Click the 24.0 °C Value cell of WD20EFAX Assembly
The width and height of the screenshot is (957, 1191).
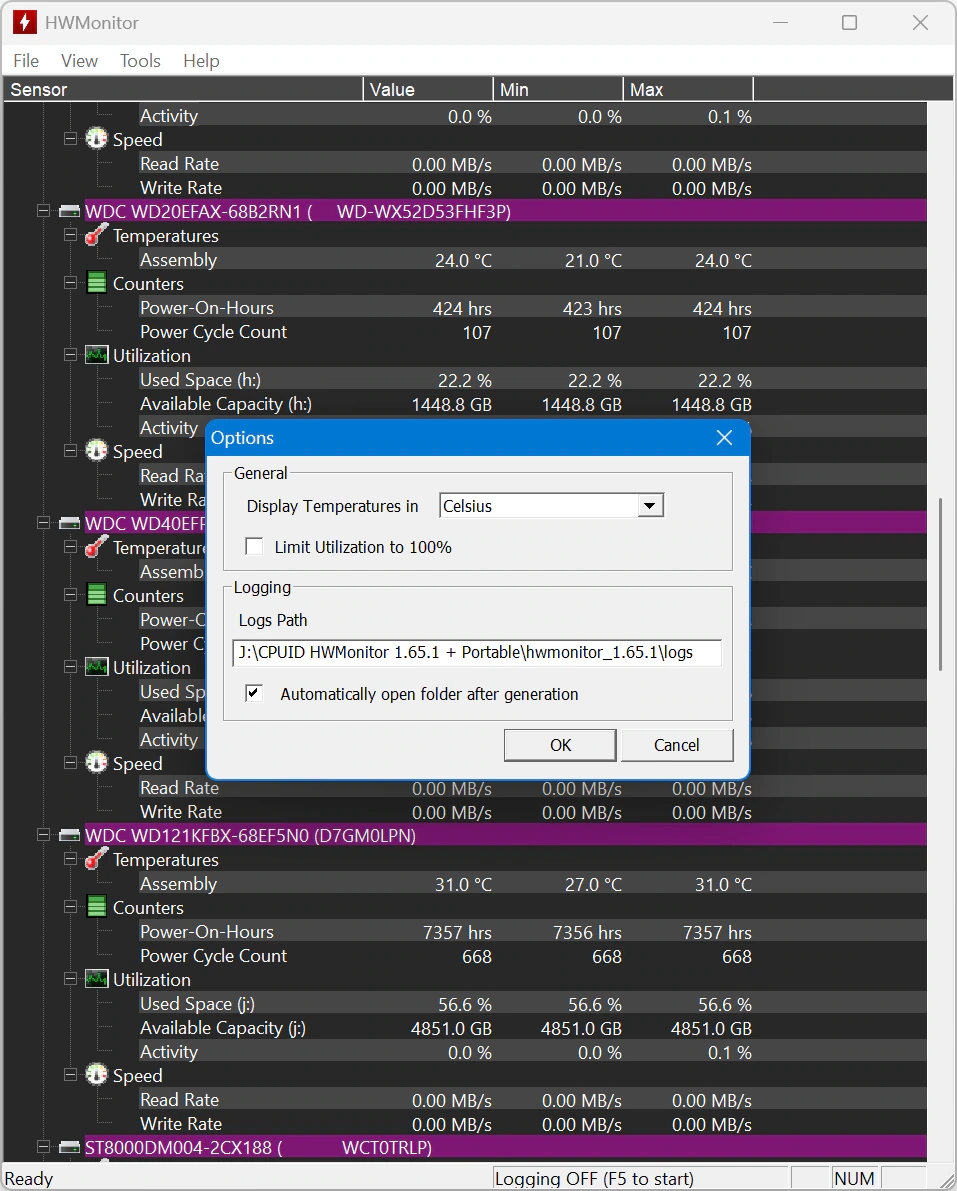click(463, 261)
